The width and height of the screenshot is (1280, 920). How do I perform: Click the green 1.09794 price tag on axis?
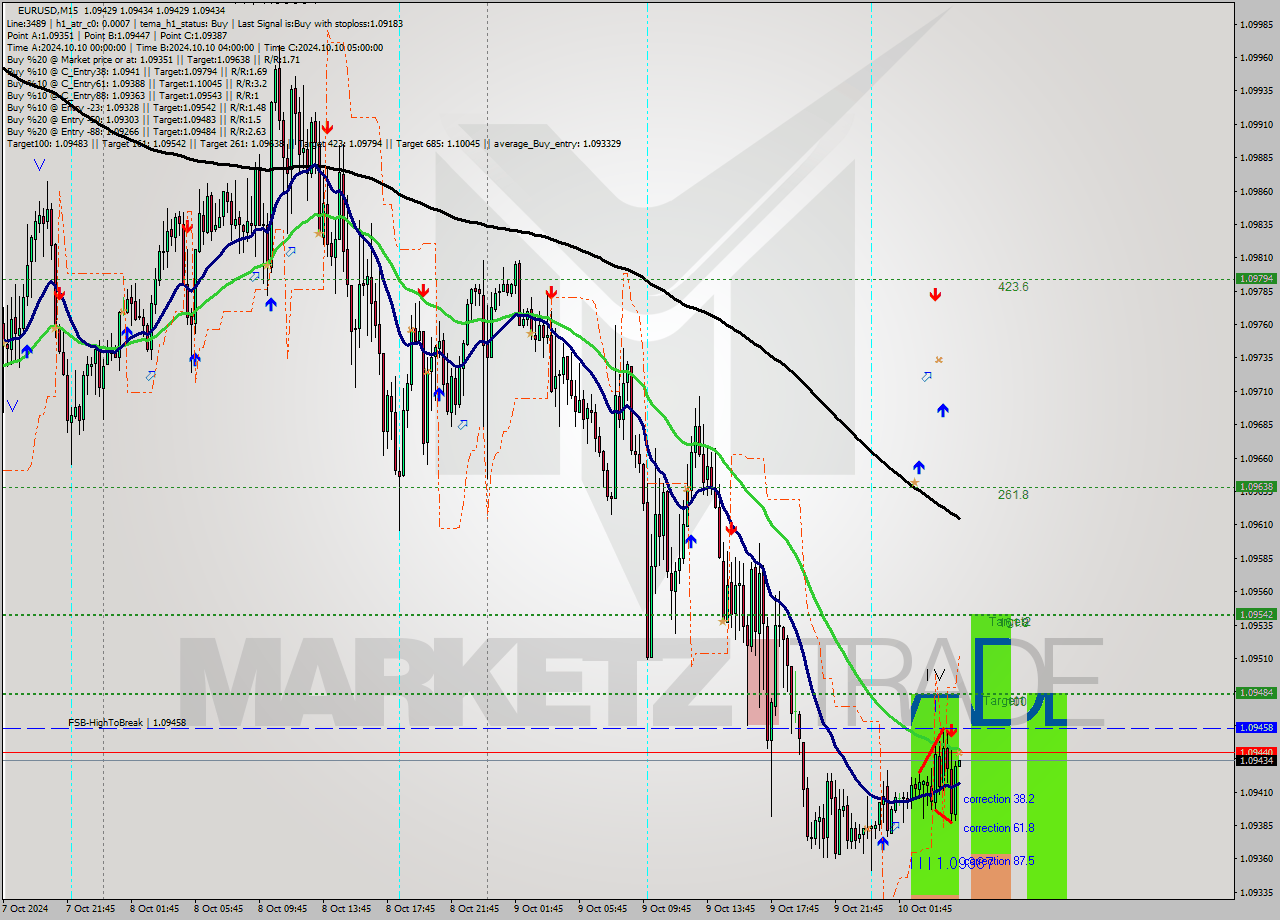(x=1256, y=279)
